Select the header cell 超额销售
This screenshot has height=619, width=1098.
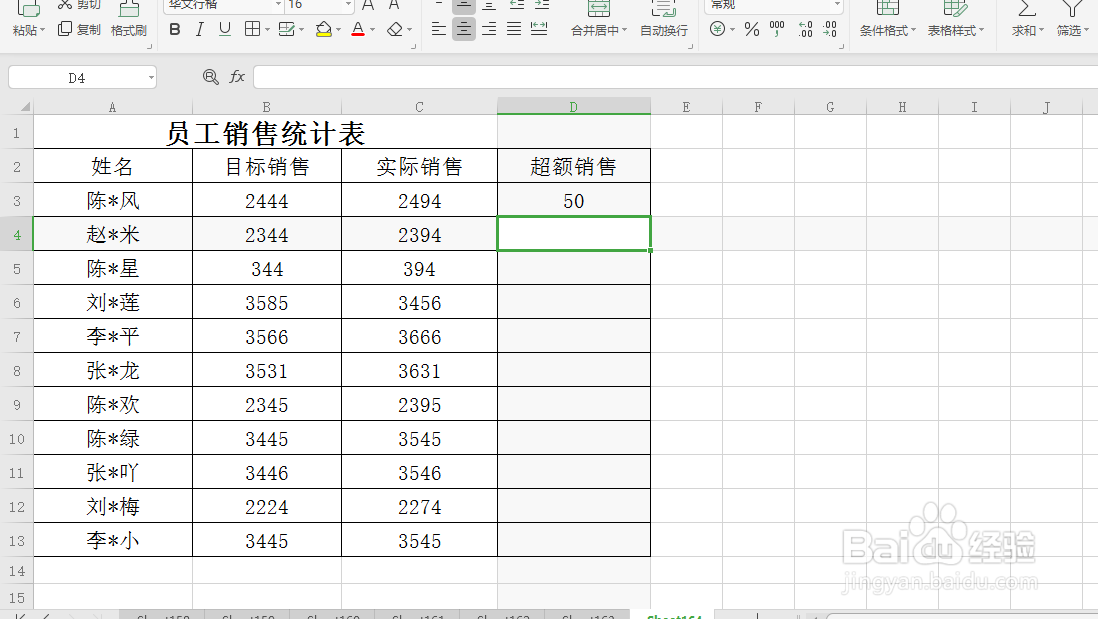(x=574, y=167)
